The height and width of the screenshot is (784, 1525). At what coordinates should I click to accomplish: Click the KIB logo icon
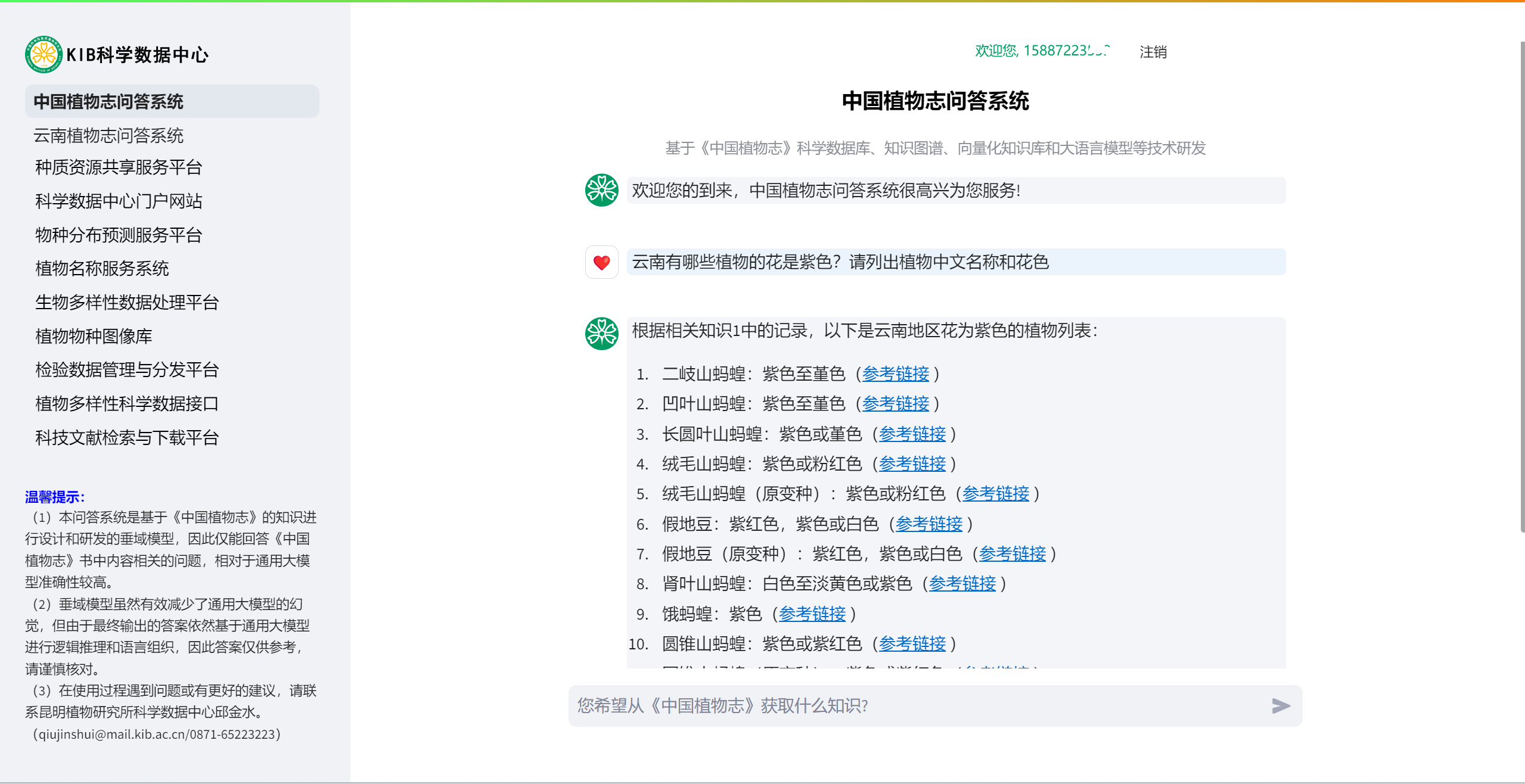coord(44,54)
